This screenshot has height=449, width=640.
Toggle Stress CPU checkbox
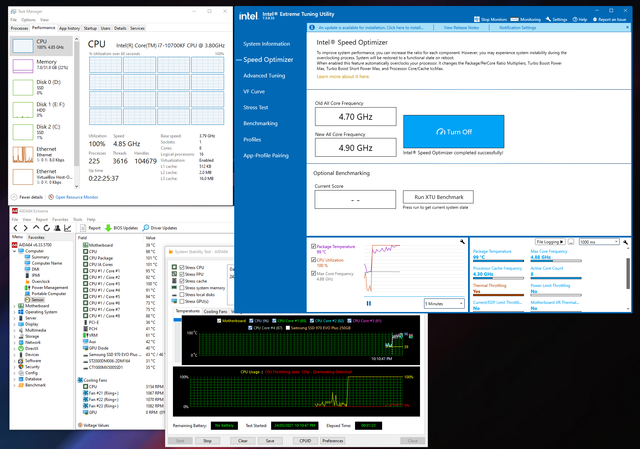[182, 267]
